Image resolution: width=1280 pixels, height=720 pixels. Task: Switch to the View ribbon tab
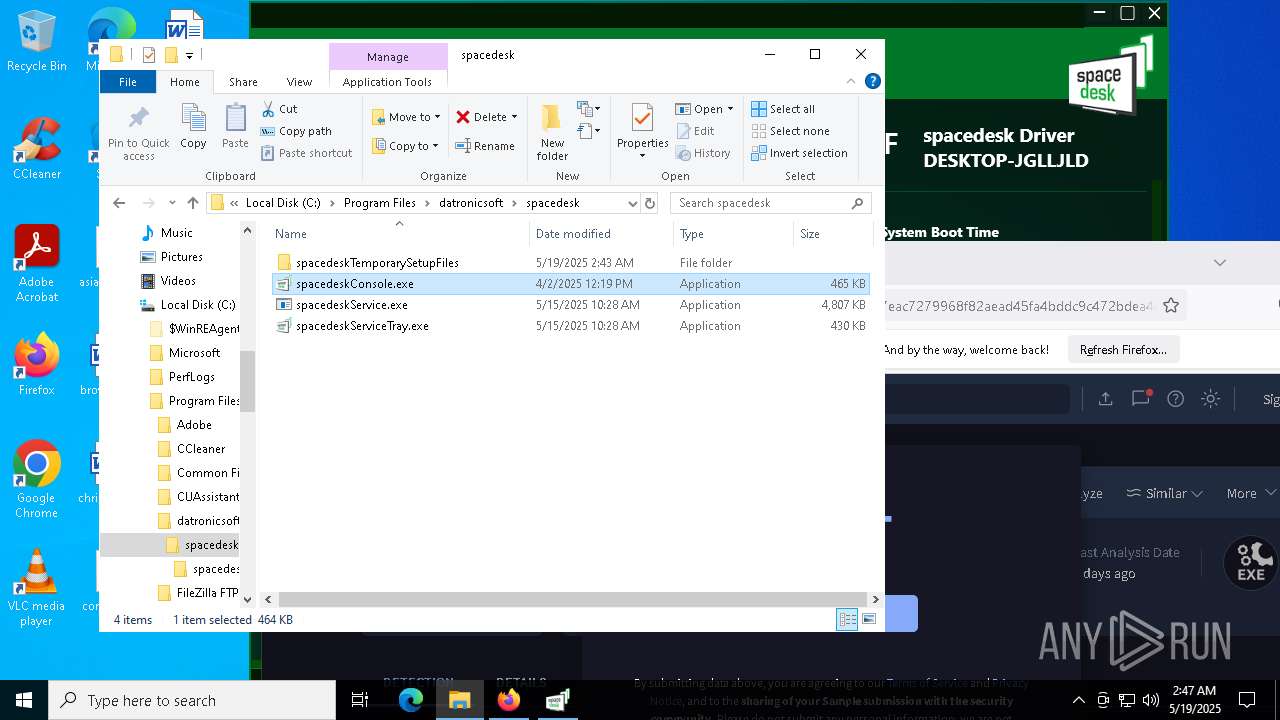pos(299,82)
